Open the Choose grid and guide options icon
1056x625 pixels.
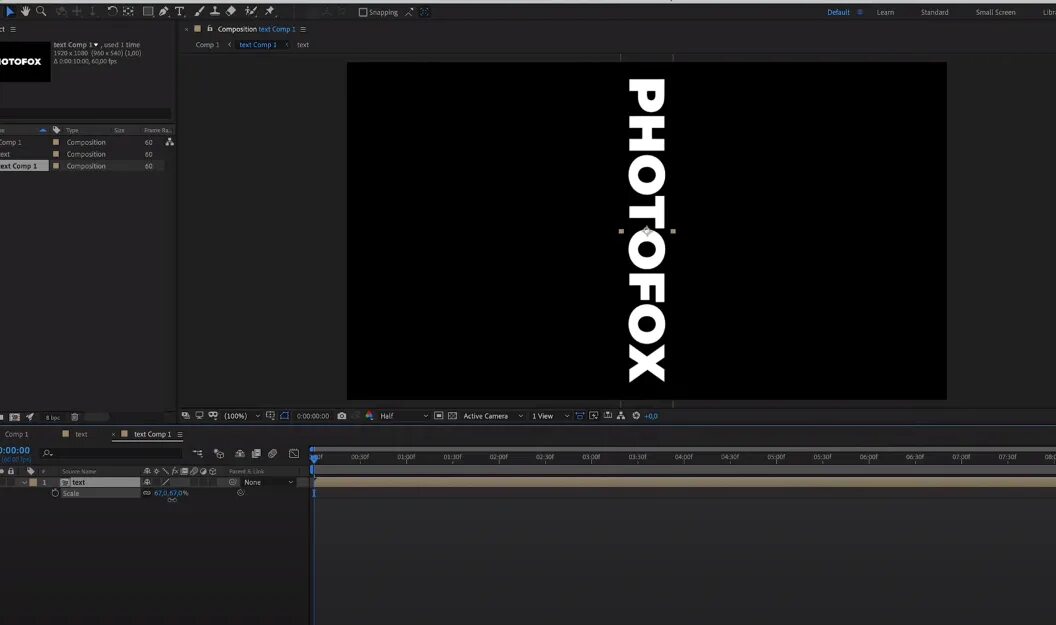tap(270, 416)
